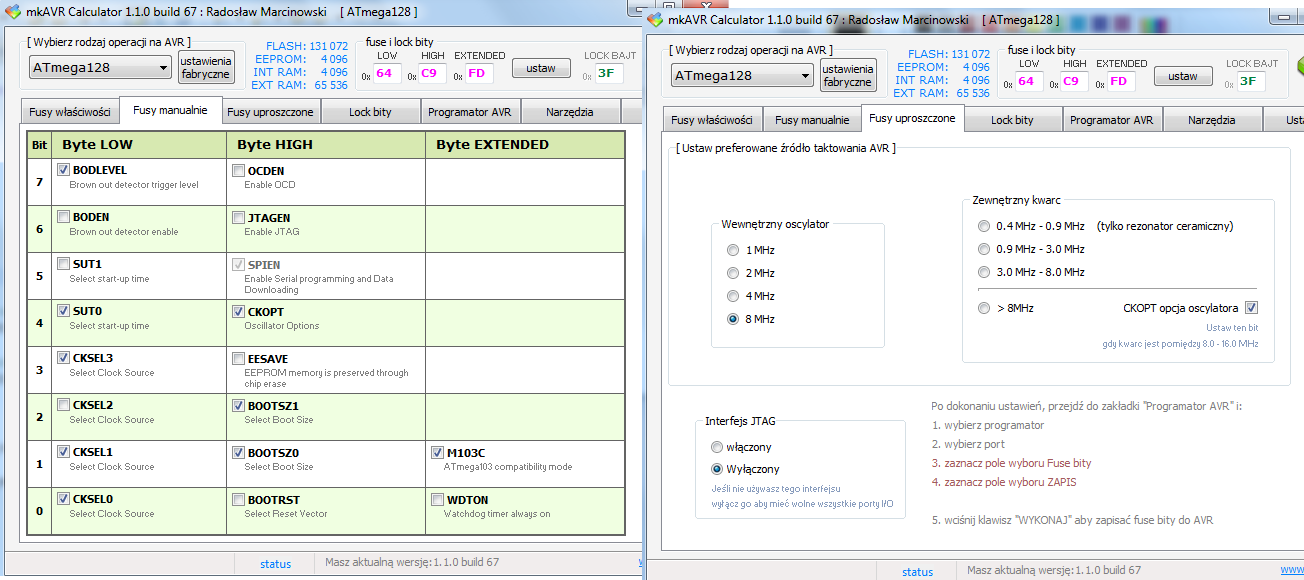Select 0.9 MHz - 3.0 MHz external crystal

pos(984,249)
